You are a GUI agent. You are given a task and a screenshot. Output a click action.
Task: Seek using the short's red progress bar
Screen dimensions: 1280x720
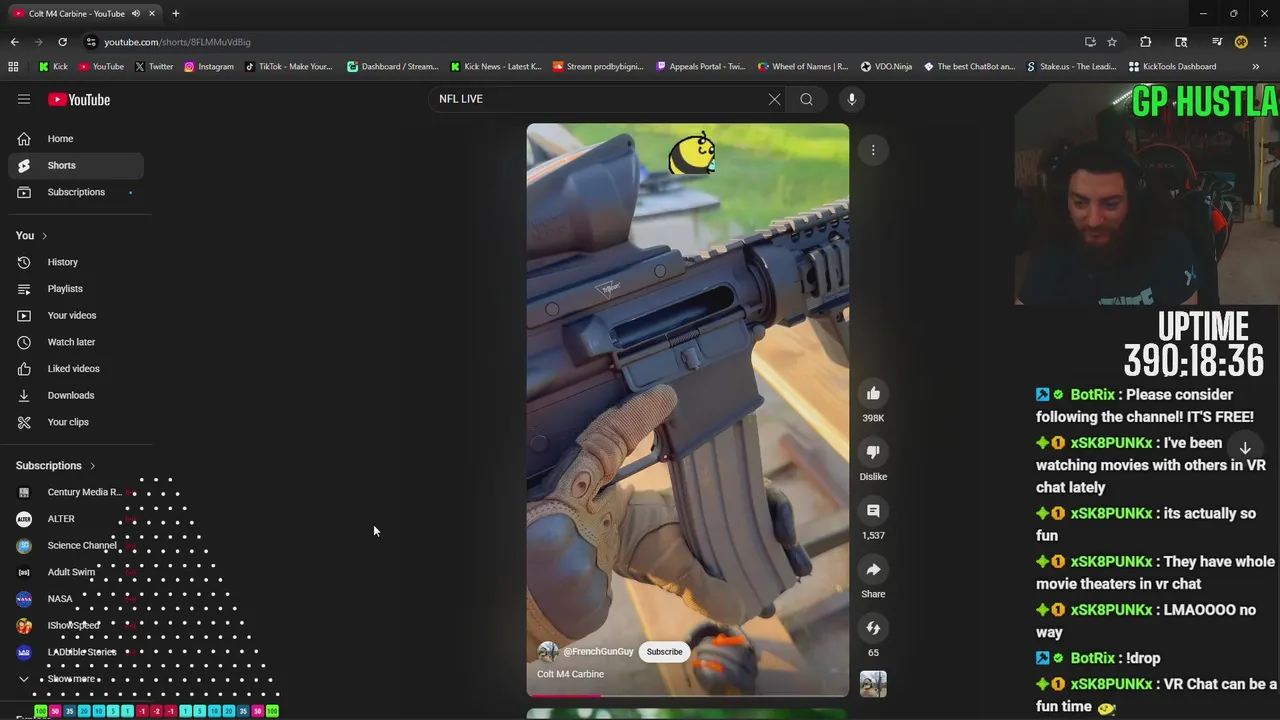pyautogui.click(x=688, y=695)
